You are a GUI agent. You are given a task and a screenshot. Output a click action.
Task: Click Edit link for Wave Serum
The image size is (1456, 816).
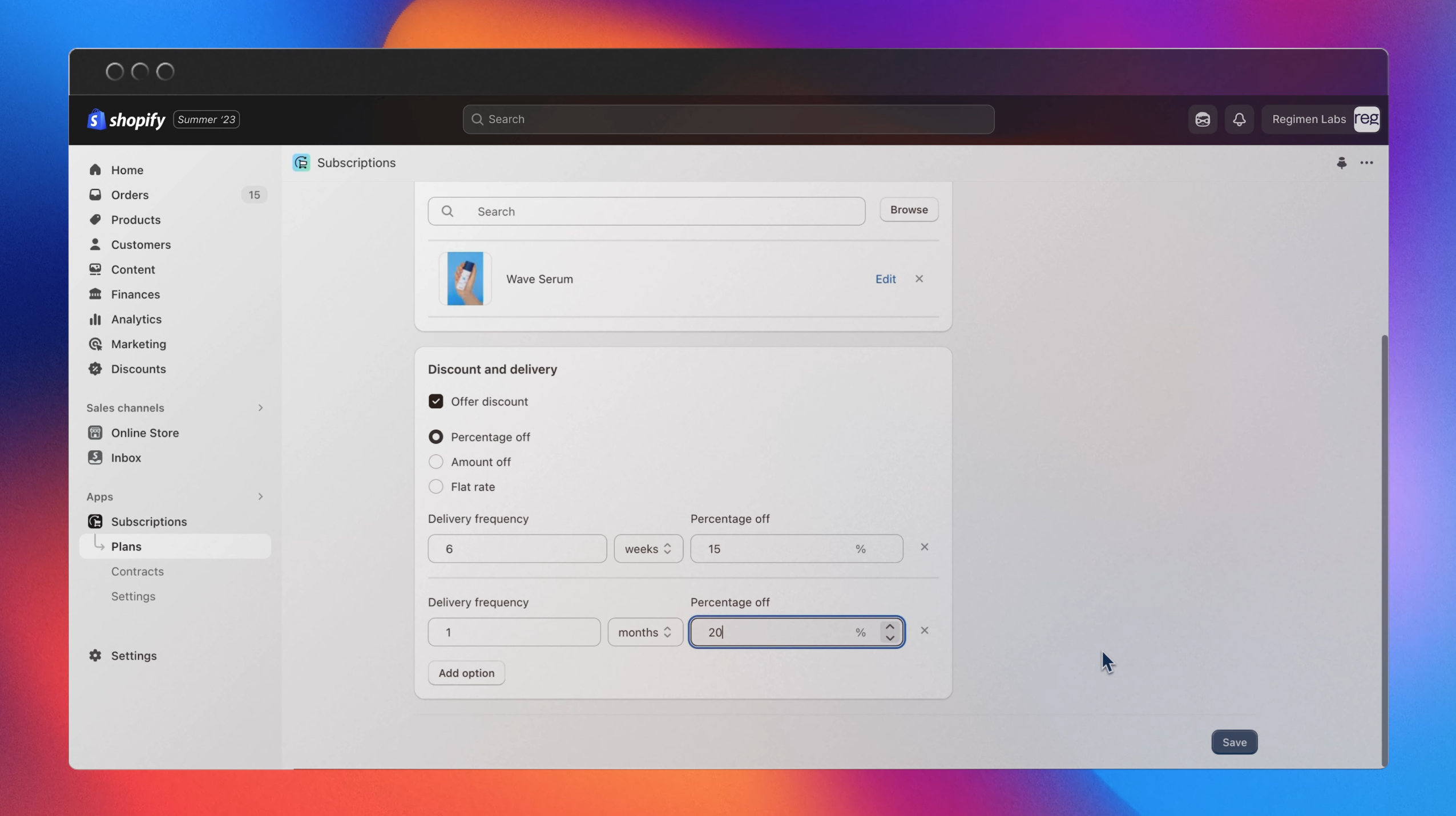(885, 279)
